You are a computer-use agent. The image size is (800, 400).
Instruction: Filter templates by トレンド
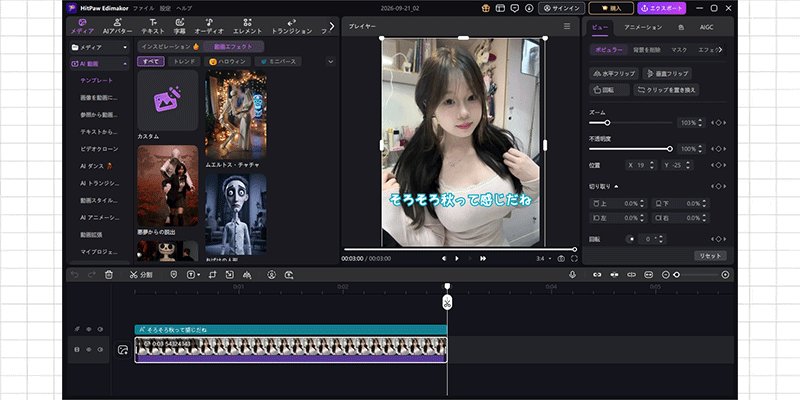[184, 61]
